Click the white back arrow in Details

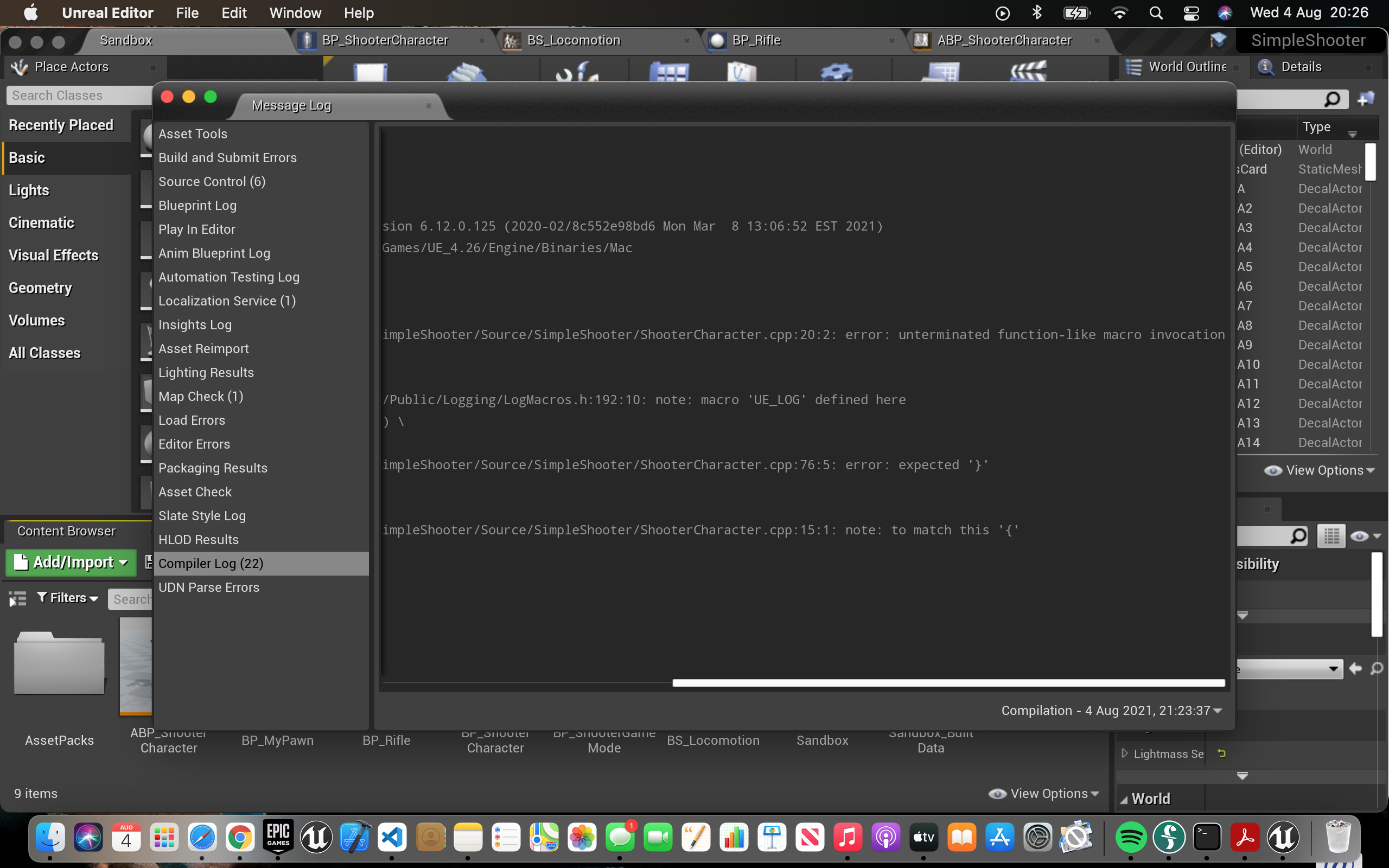tap(1355, 668)
